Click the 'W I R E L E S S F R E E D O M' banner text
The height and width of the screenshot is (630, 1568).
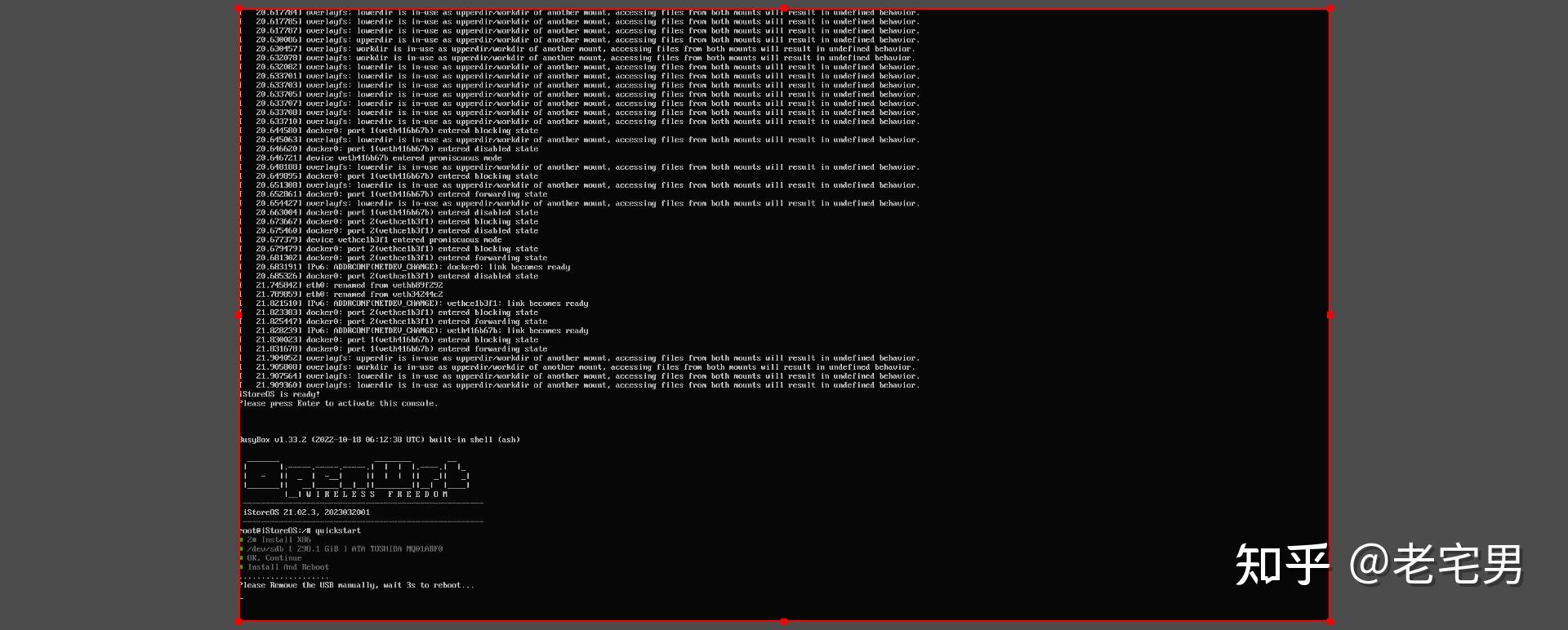click(376, 495)
